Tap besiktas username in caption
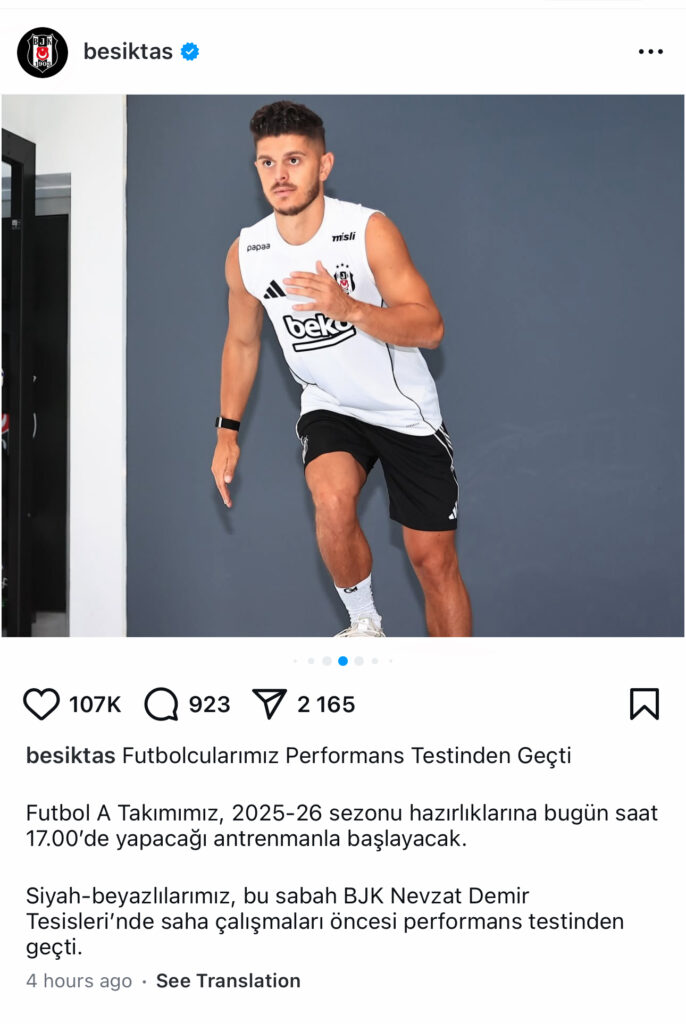The height and width of the screenshot is (1024, 686). (71, 756)
